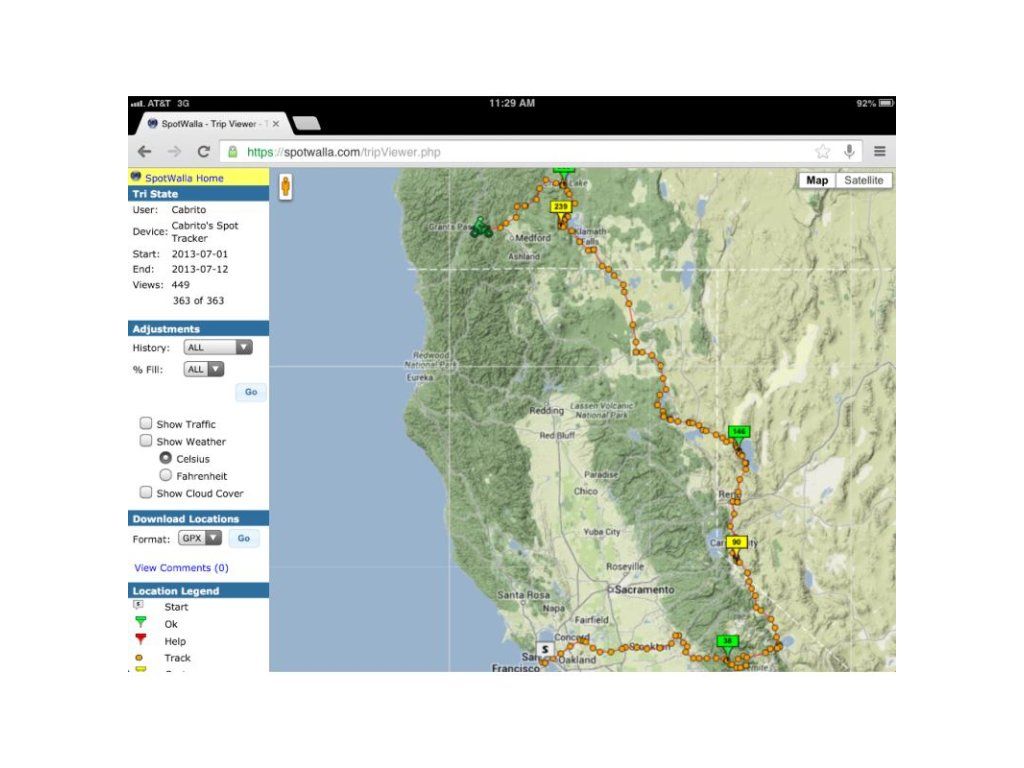Open the Chrome hamburger menu
Image resolution: width=1024 pixels, height=768 pixels.
coord(879,152)
